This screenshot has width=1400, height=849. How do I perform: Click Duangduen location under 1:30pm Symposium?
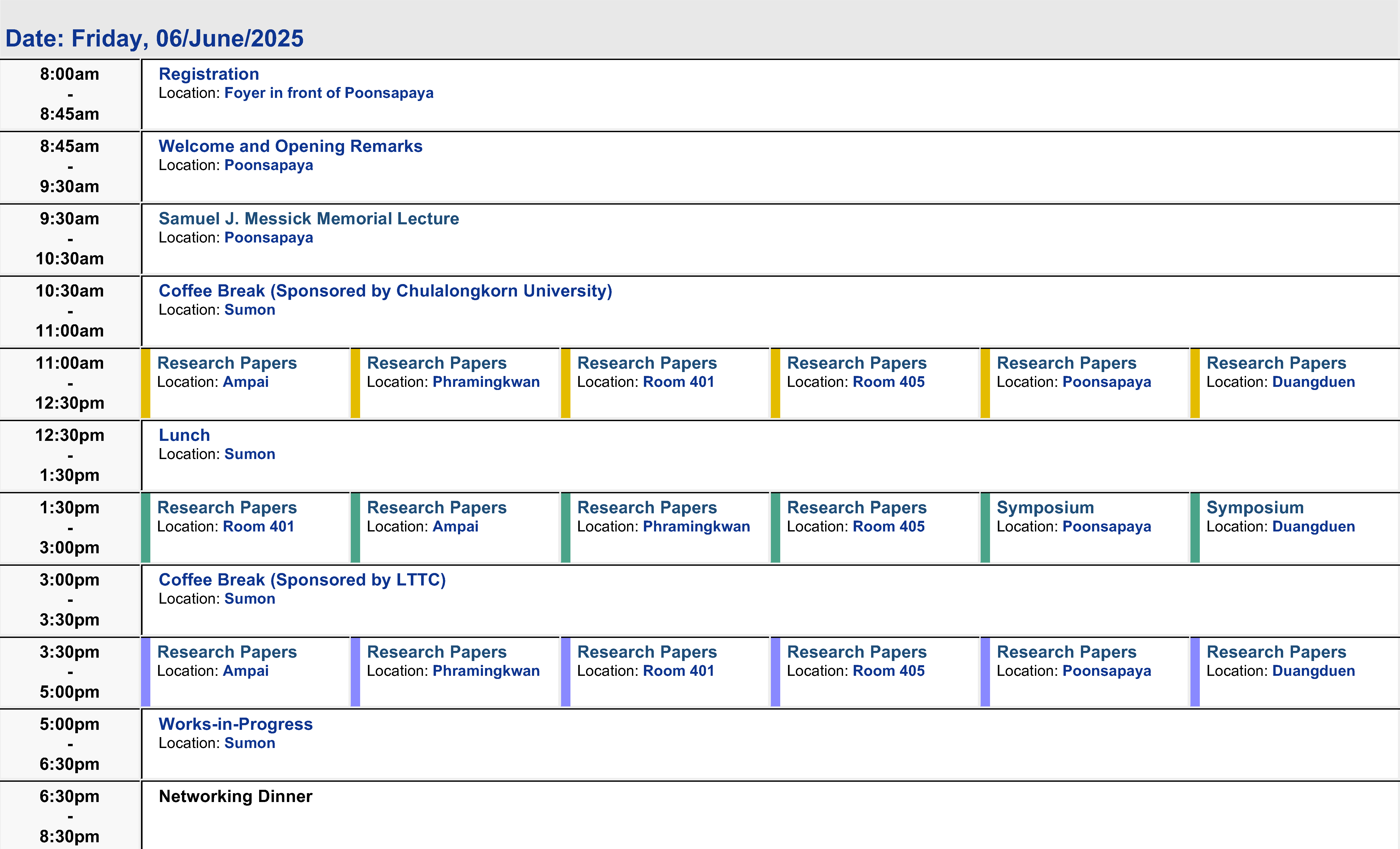(1314, 526)
